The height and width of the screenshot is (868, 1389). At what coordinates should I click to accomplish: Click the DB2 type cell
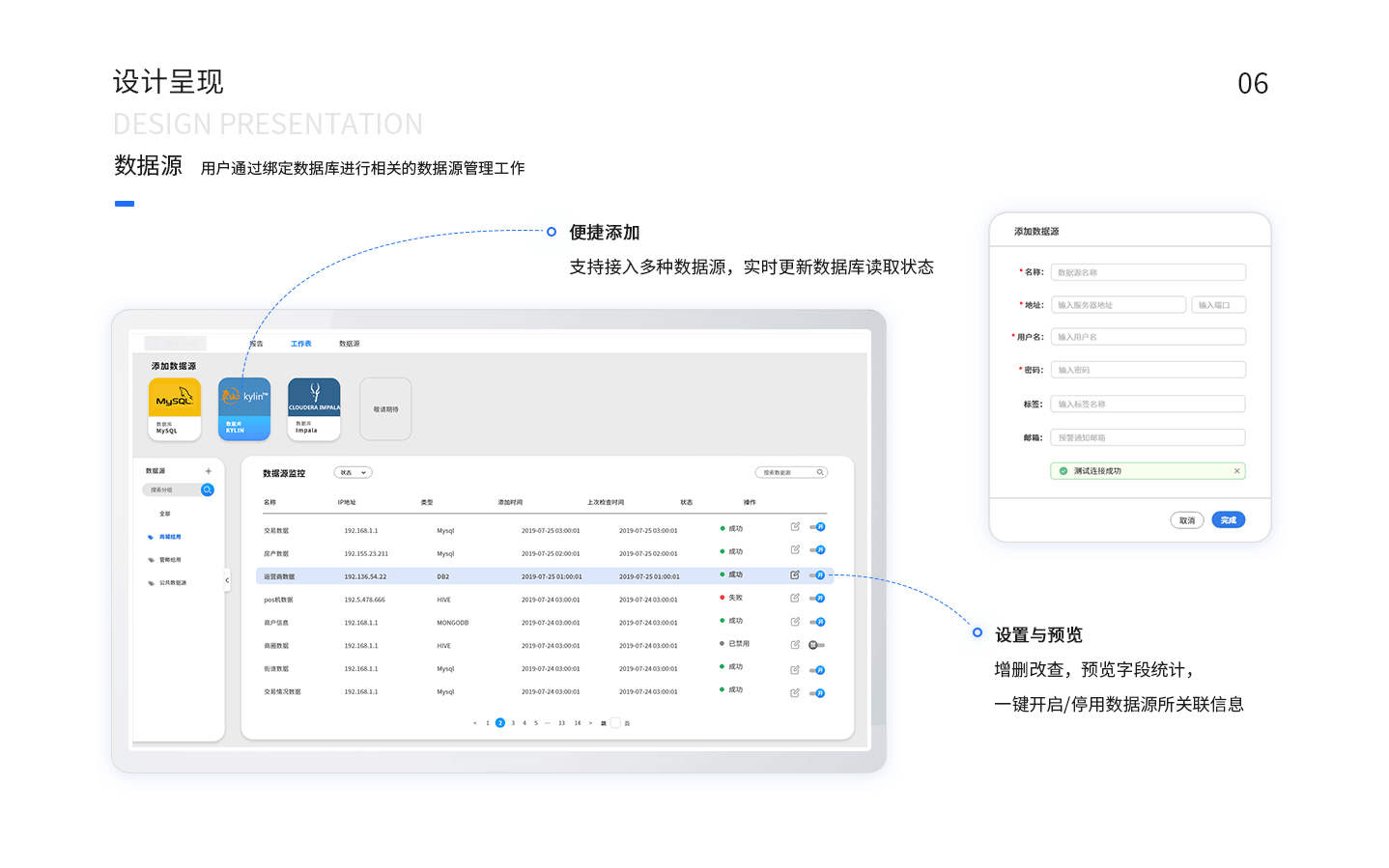tap(443, 576)
